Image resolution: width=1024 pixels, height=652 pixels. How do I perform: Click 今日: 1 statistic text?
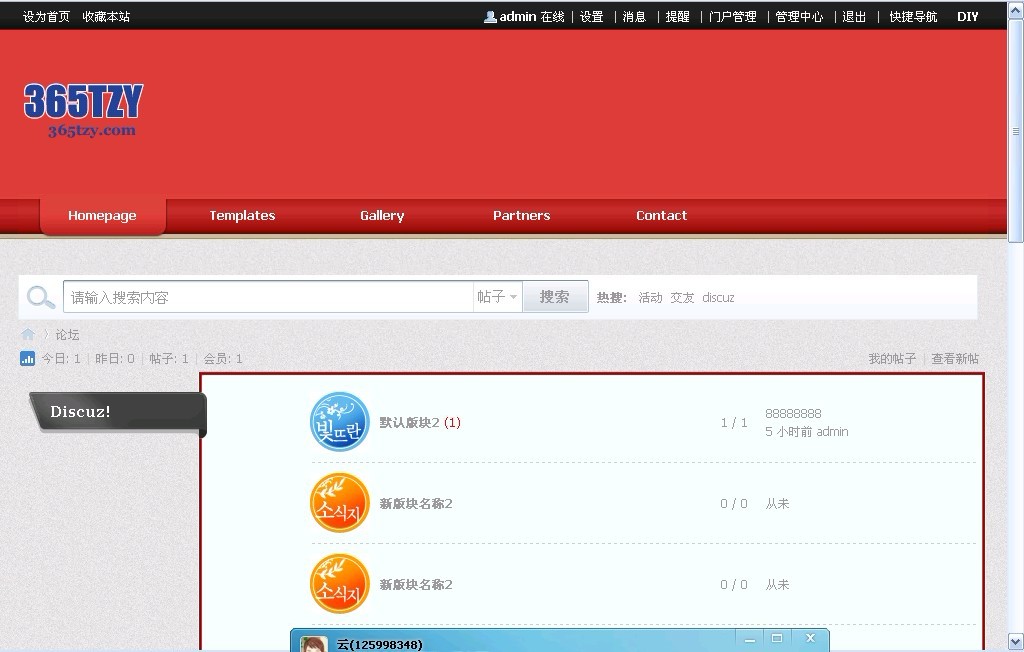pyautogui.click(x=61, y=359)
